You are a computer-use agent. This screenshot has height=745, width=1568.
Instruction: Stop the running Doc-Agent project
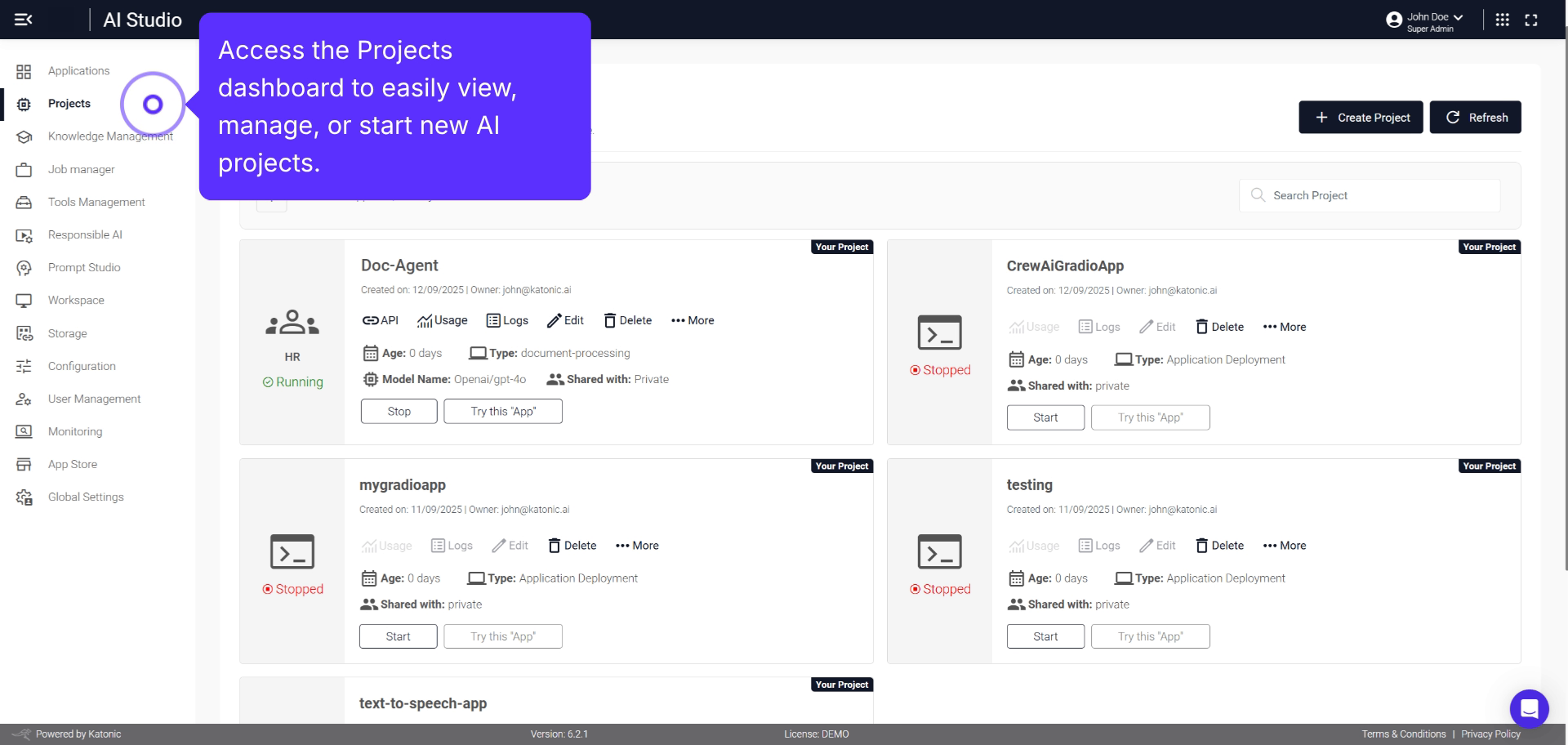399,411
